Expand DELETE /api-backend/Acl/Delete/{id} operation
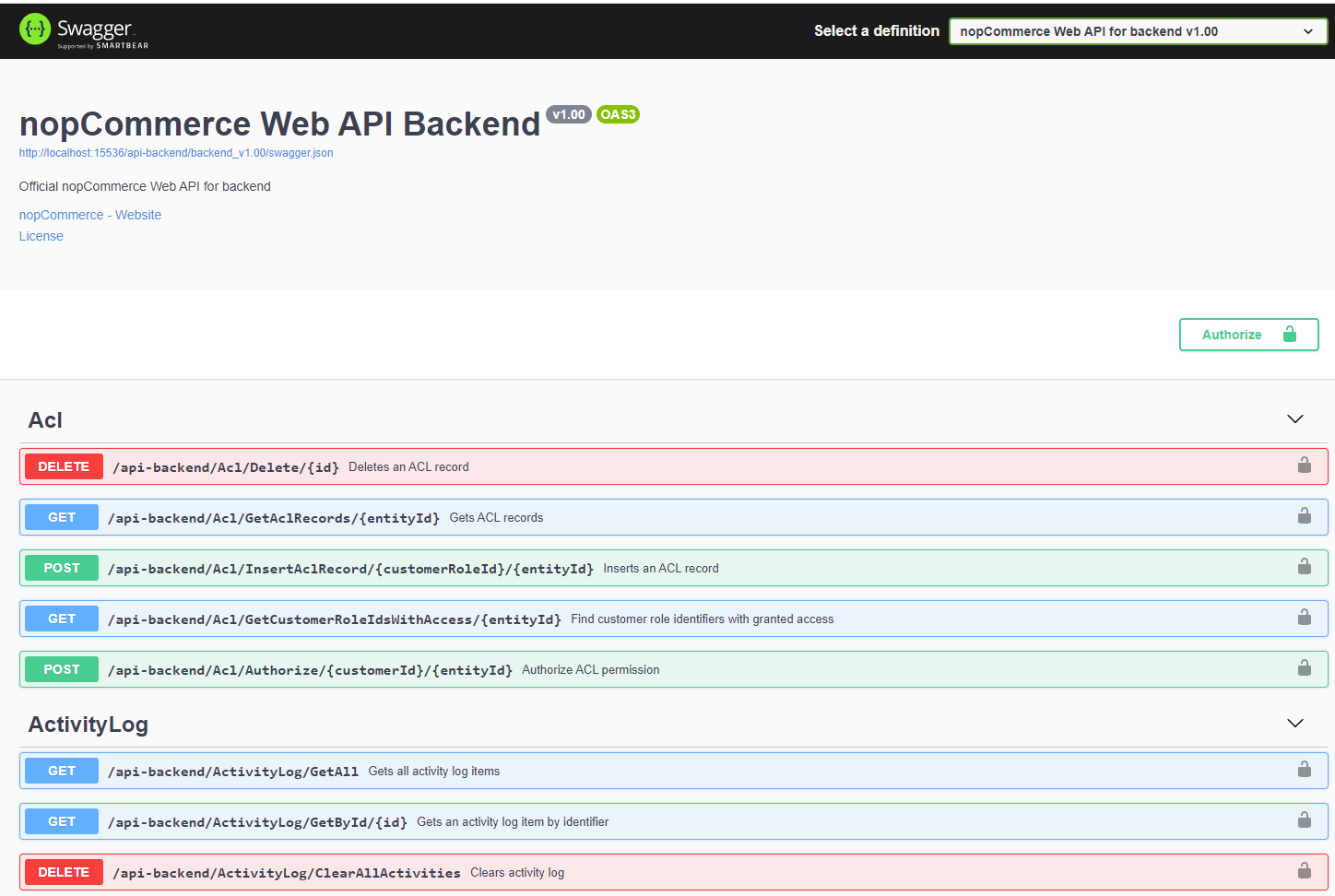1335x896 pixels. pos(673,466)
